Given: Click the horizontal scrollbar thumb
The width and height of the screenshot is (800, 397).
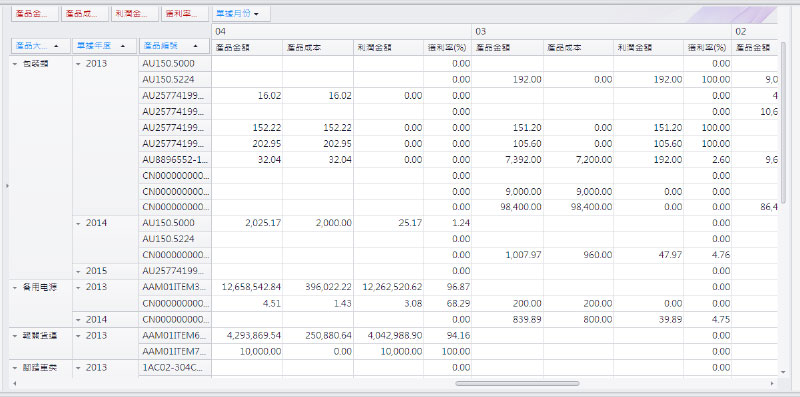Looking at the screenshot, I should point(517,383).
